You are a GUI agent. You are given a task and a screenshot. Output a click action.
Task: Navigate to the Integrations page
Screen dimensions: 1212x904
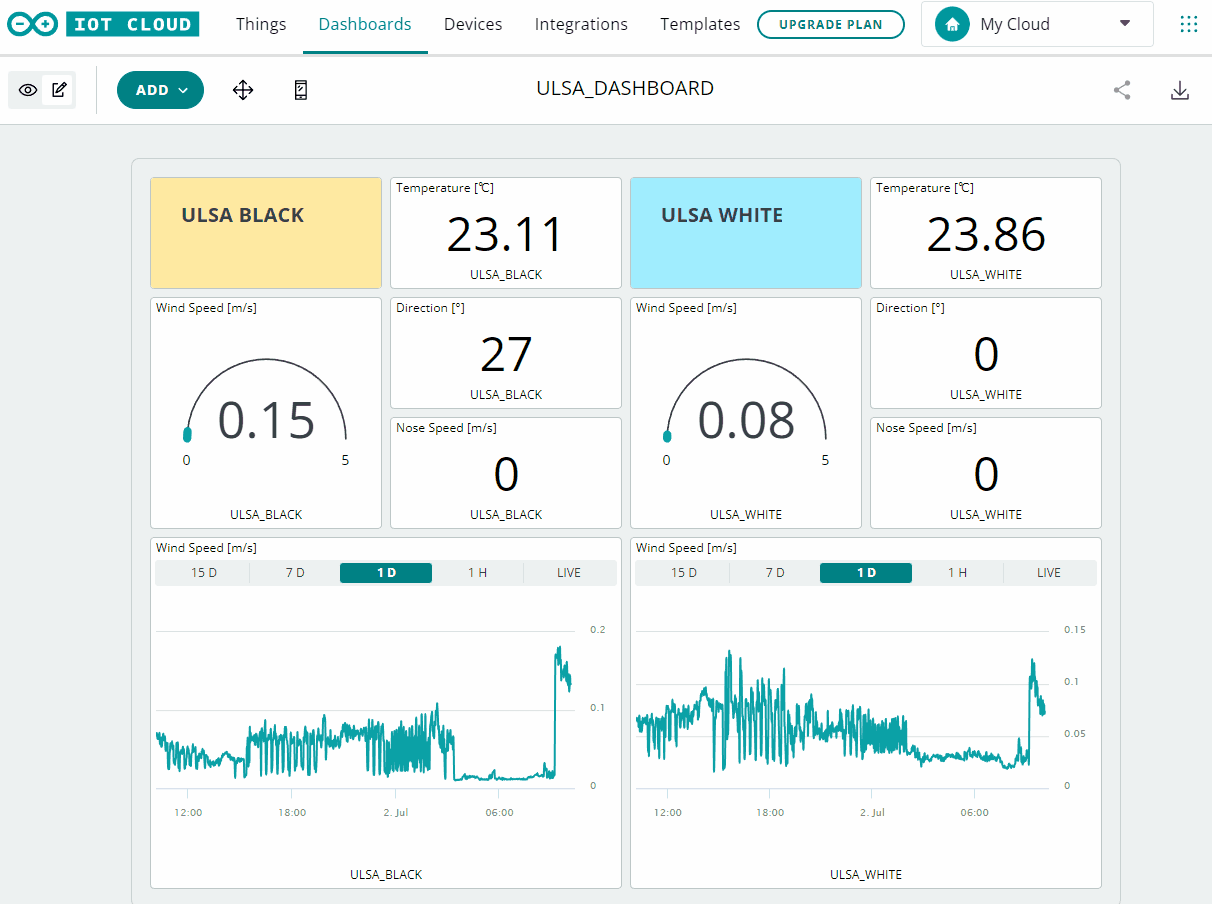coord(581,23)
